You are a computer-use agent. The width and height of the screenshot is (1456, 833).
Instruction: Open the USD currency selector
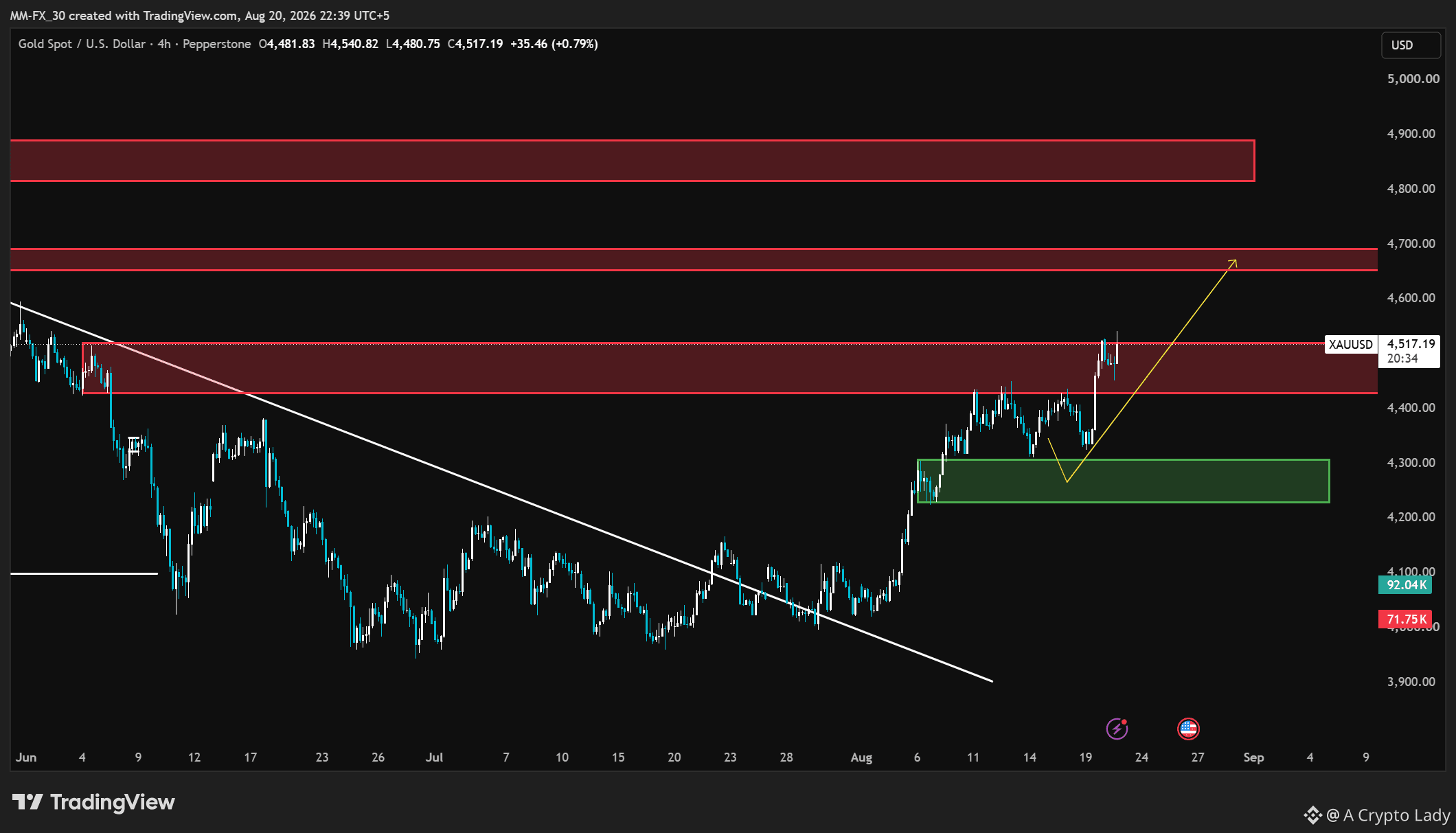1411,45
